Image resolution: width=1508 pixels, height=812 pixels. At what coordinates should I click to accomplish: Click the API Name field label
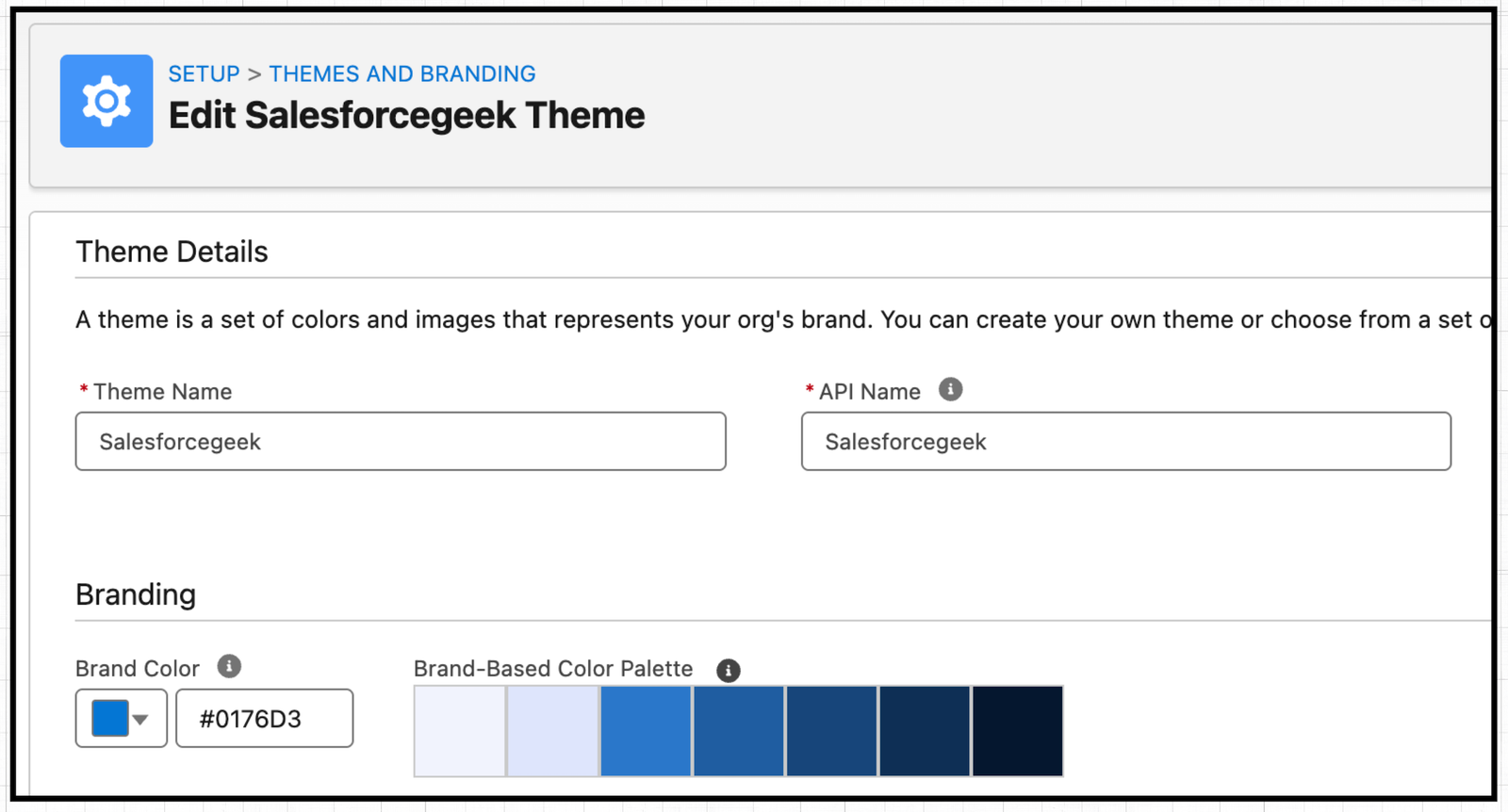pyautogui.click(x=869, y=392)
